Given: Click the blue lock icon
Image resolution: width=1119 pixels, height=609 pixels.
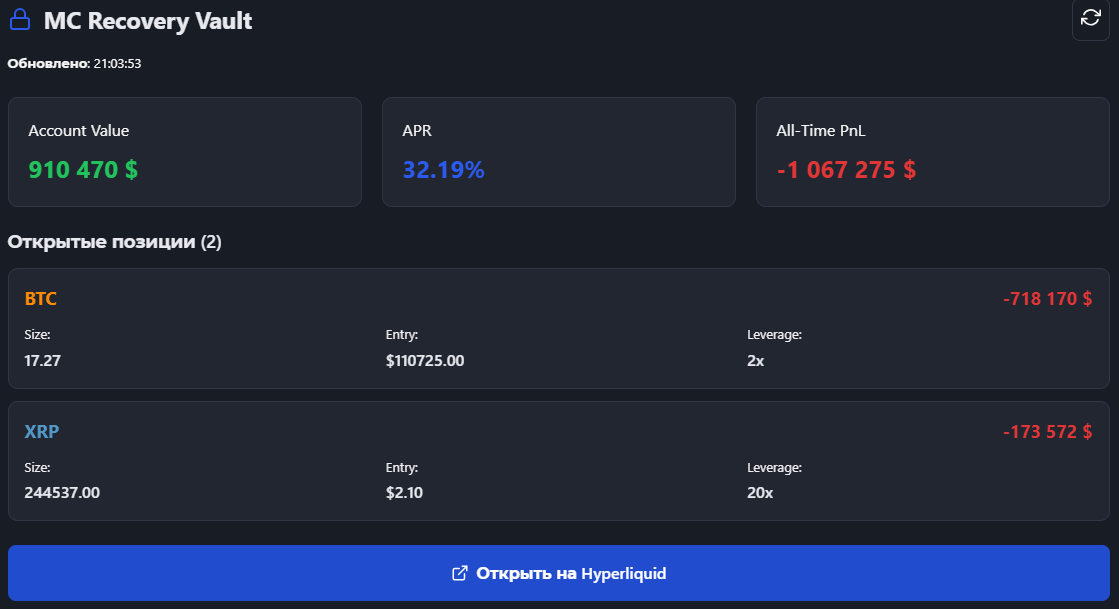Looking at the screenshot, I should [x=20, y=20].
